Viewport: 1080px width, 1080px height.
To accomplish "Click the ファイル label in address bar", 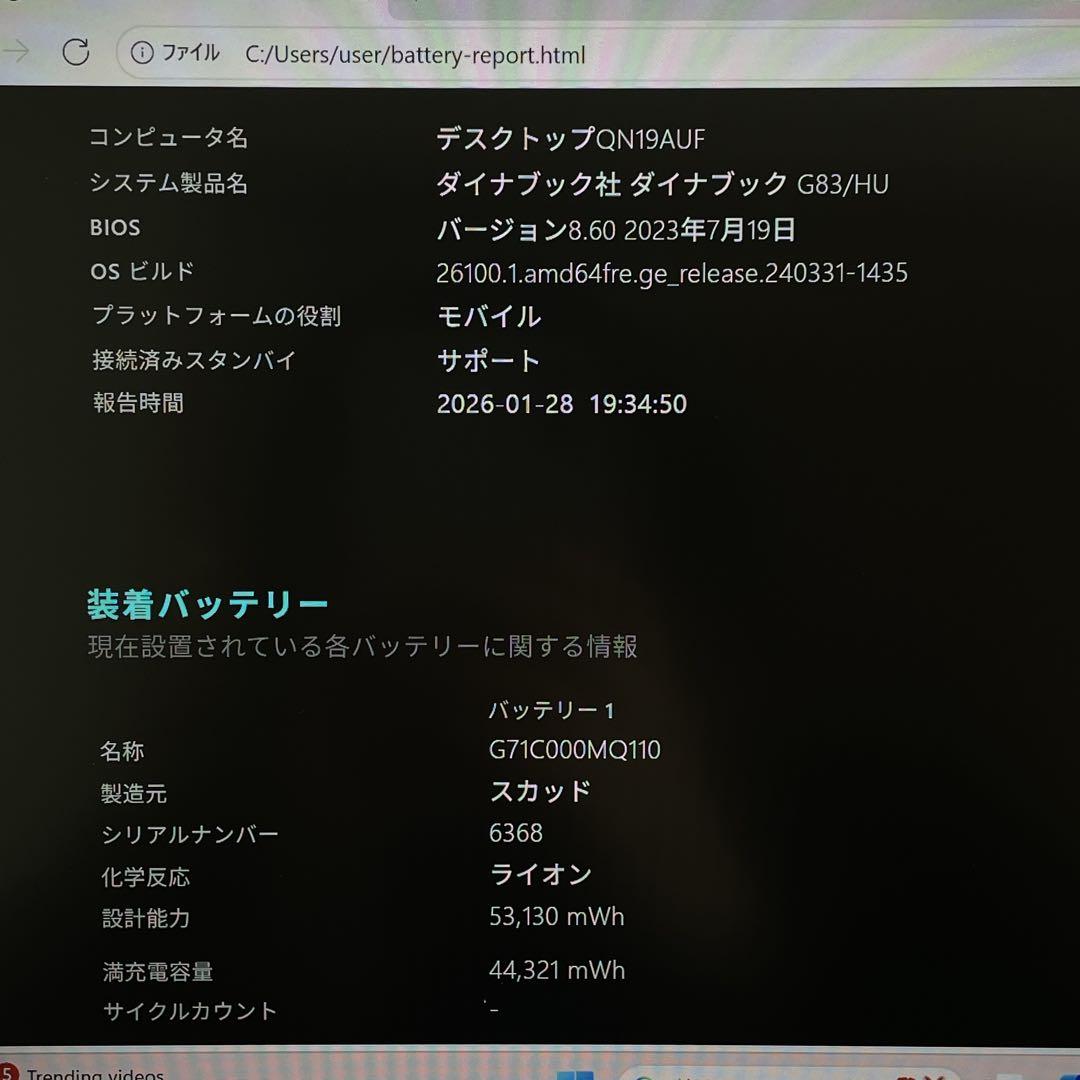I will tap(190, 53).
